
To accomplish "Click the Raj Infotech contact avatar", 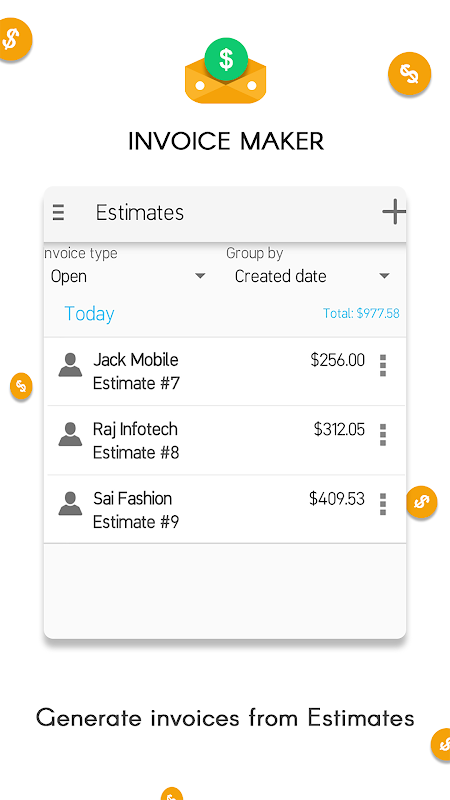I will tap(70, 435).
